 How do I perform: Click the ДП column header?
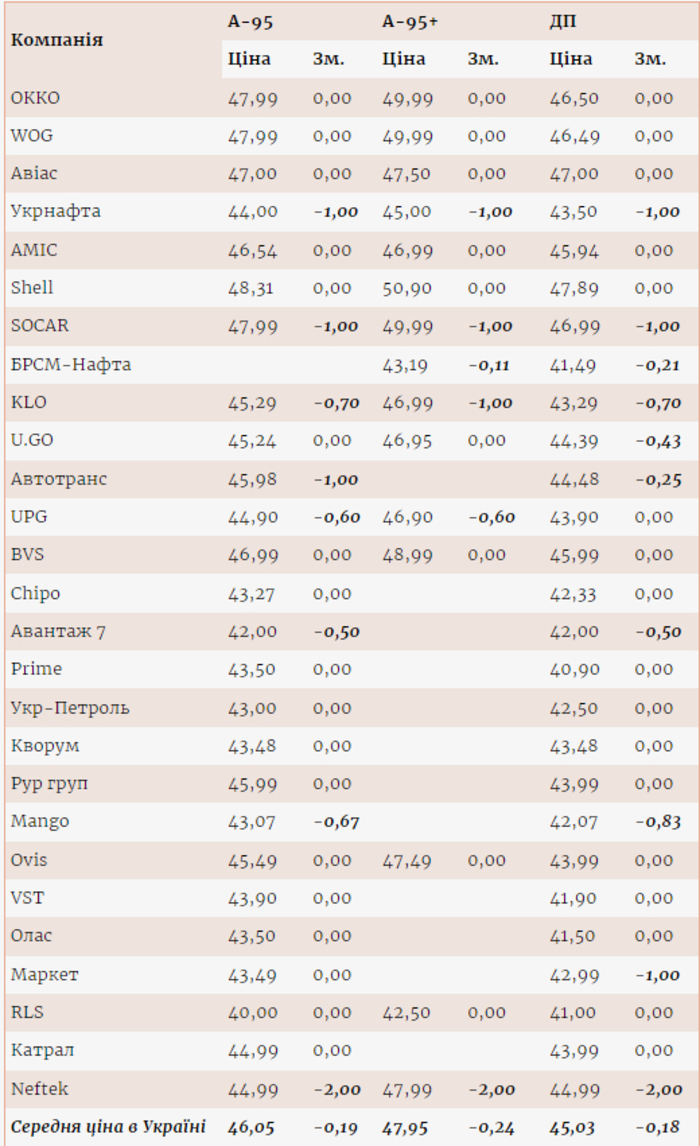point(562,21)
